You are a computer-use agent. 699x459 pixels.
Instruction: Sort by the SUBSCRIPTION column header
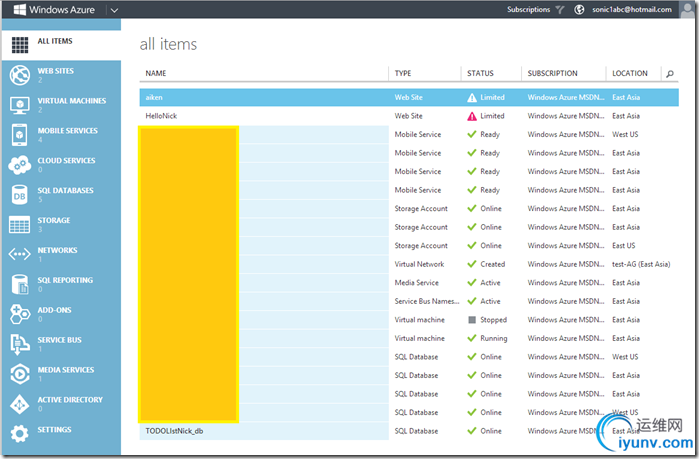552,74
